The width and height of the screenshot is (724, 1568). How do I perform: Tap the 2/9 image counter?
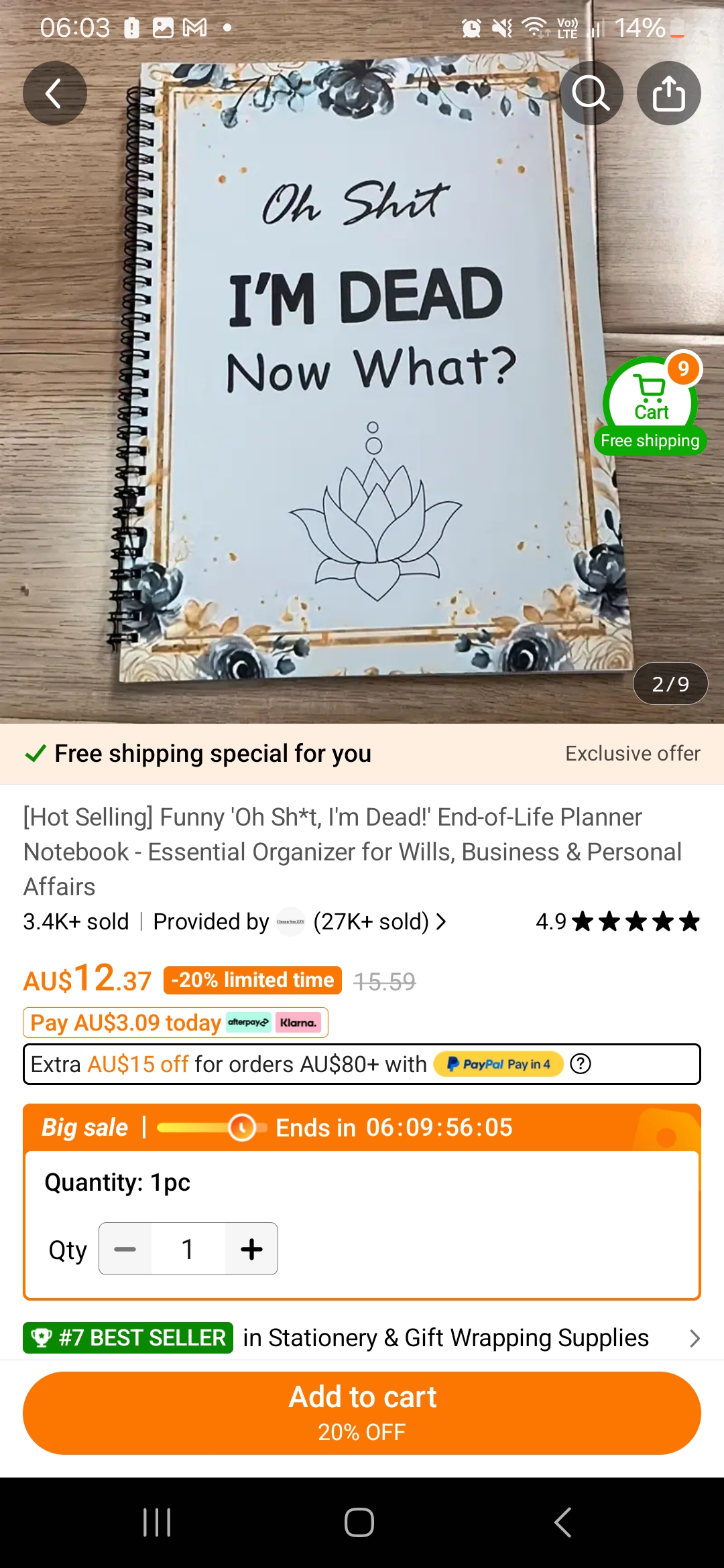[670, 683]
